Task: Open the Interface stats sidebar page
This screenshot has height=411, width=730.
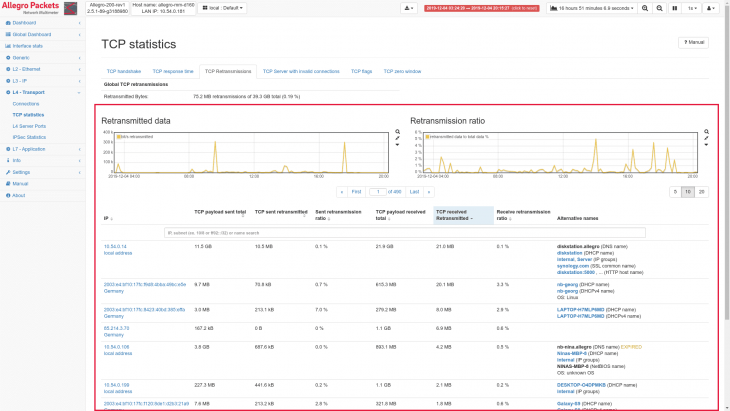Action: [27, 46]
